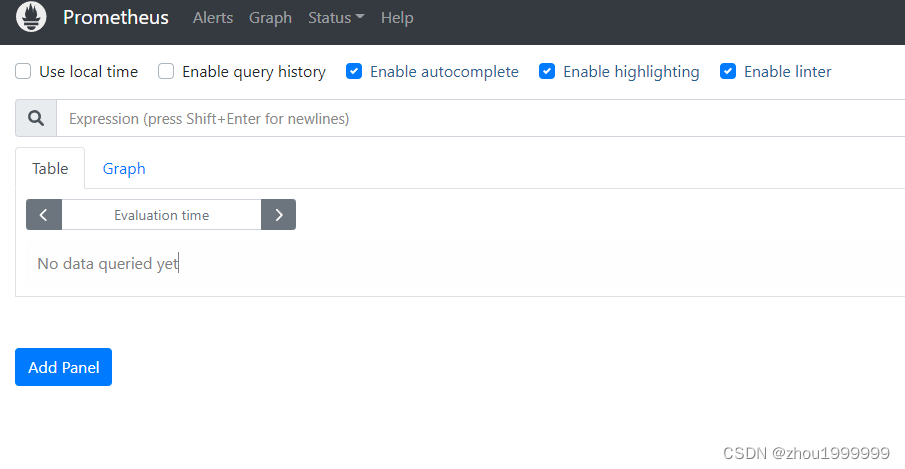Step evaluation time forward with right chevron

pos(279,215)
